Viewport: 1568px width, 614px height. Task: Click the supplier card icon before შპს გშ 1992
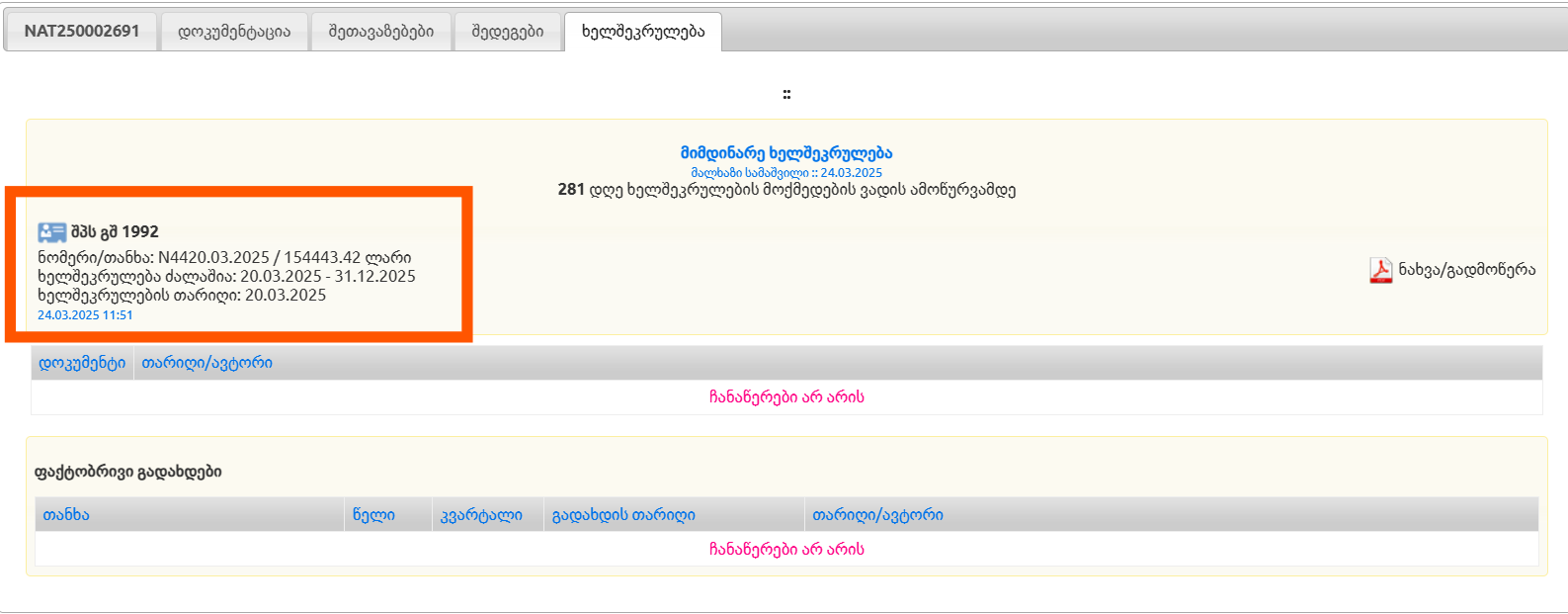pos(51,232)
